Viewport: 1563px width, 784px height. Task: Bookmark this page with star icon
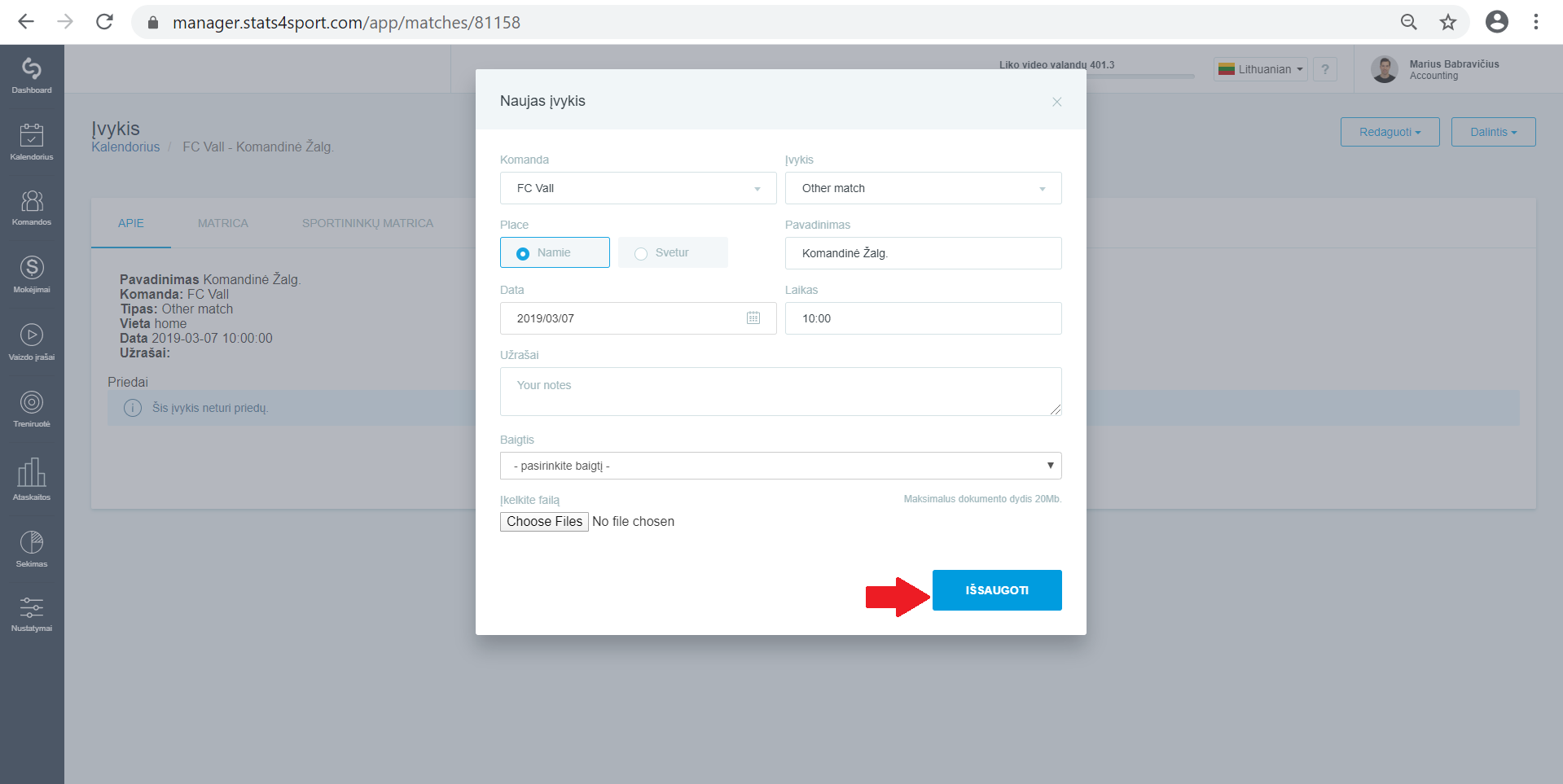(1448, 22)
